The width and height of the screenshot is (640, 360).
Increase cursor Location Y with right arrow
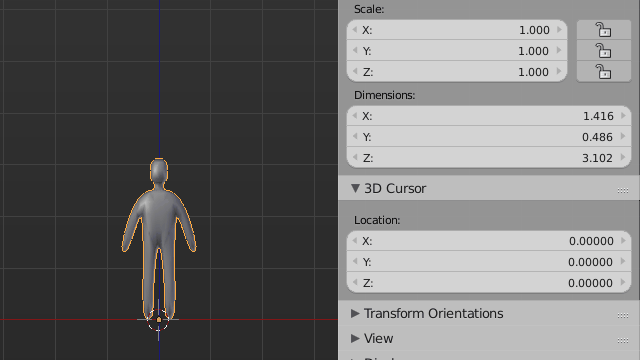(x=623, y=262)
